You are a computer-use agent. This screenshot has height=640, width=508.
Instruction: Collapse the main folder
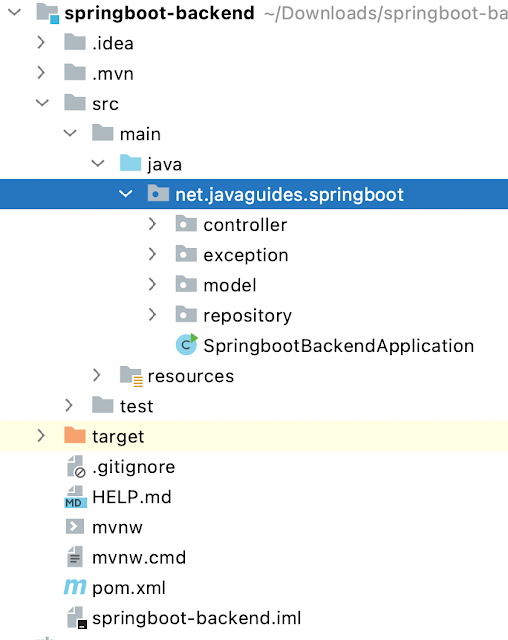(x=70, y=133)
